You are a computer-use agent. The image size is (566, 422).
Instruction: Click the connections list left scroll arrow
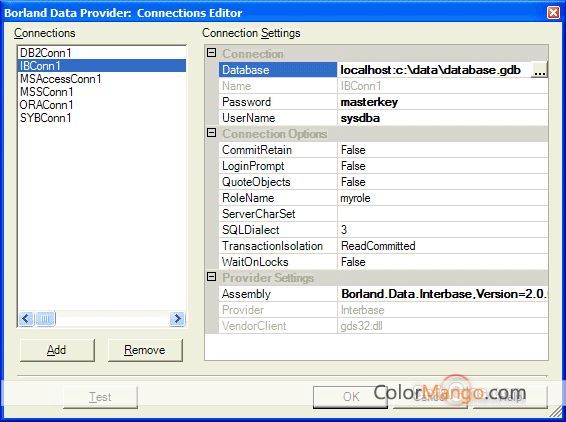(26, 319)
